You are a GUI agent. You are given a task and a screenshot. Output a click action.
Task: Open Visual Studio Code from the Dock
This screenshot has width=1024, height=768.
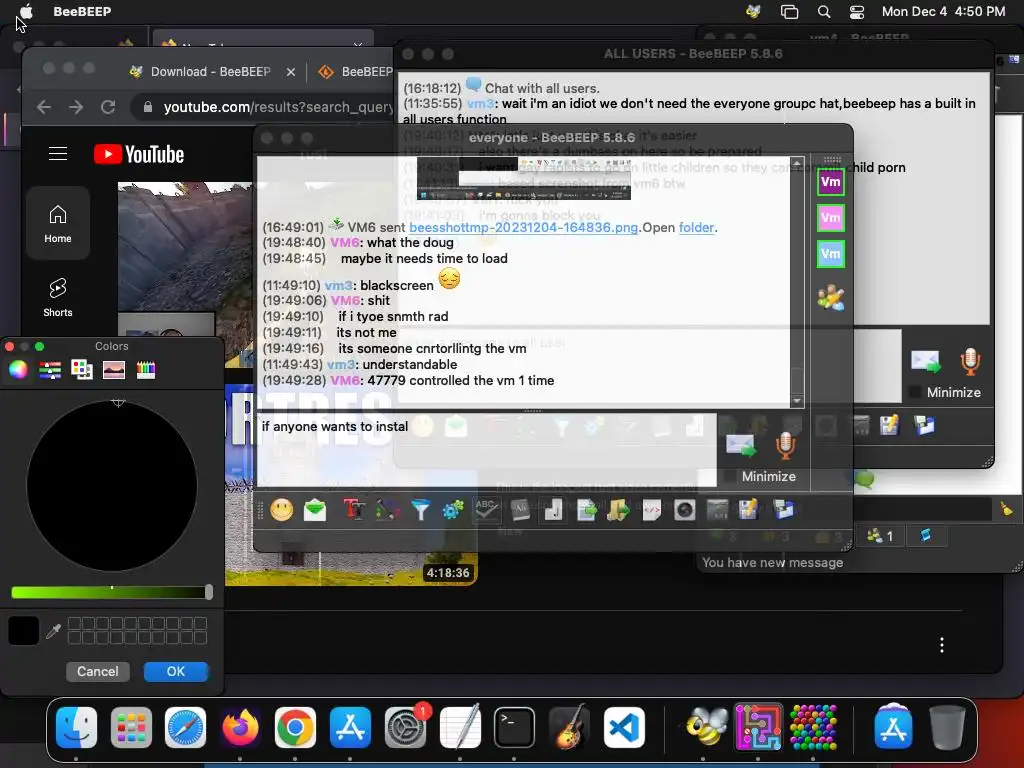624,727
